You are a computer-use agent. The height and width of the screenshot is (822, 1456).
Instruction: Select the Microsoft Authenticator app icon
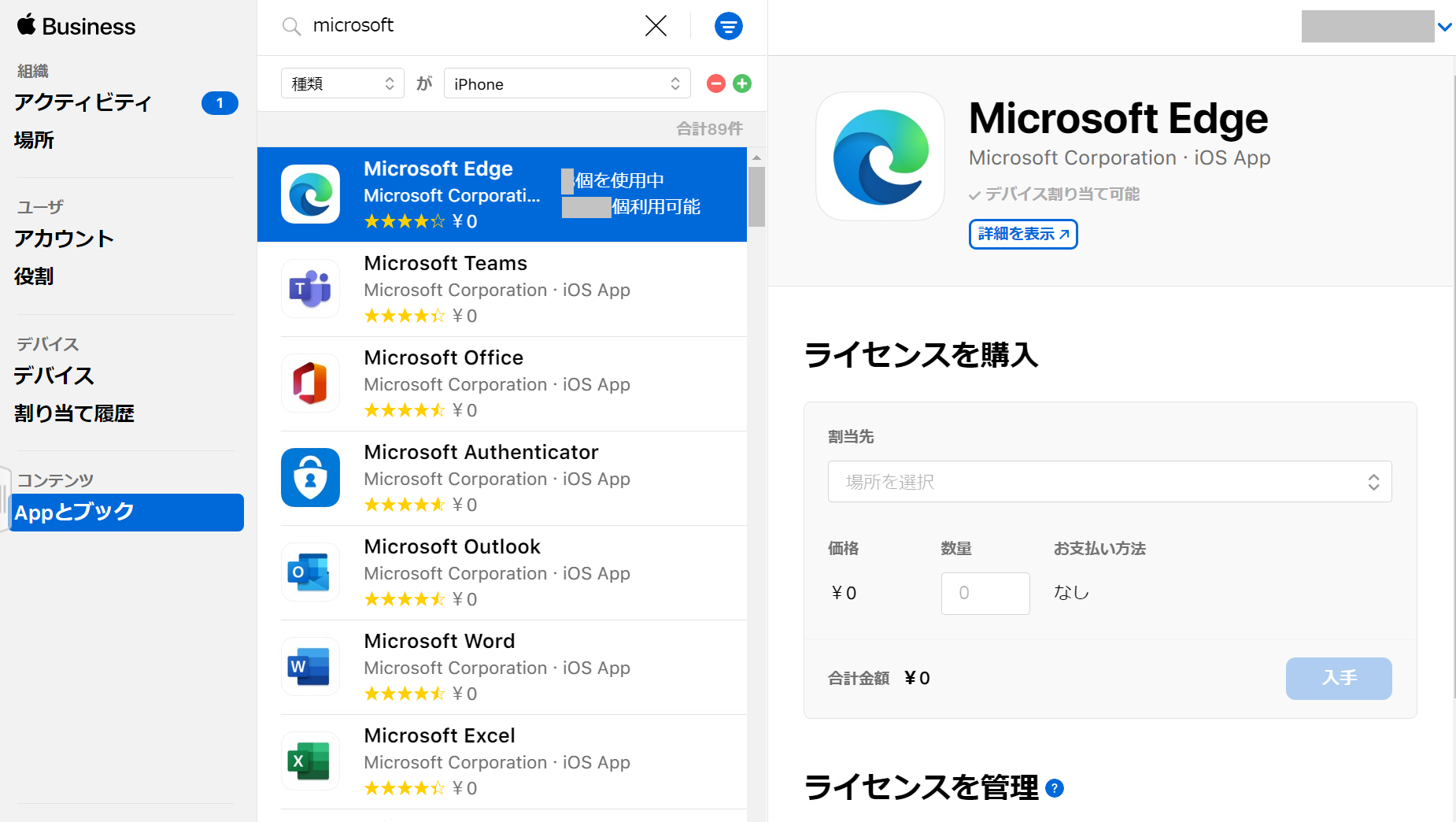click(x=310, y=478)
